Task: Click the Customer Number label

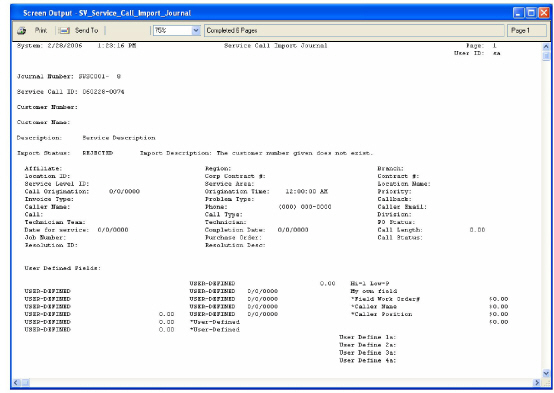Action: click(x=47, y=107)
